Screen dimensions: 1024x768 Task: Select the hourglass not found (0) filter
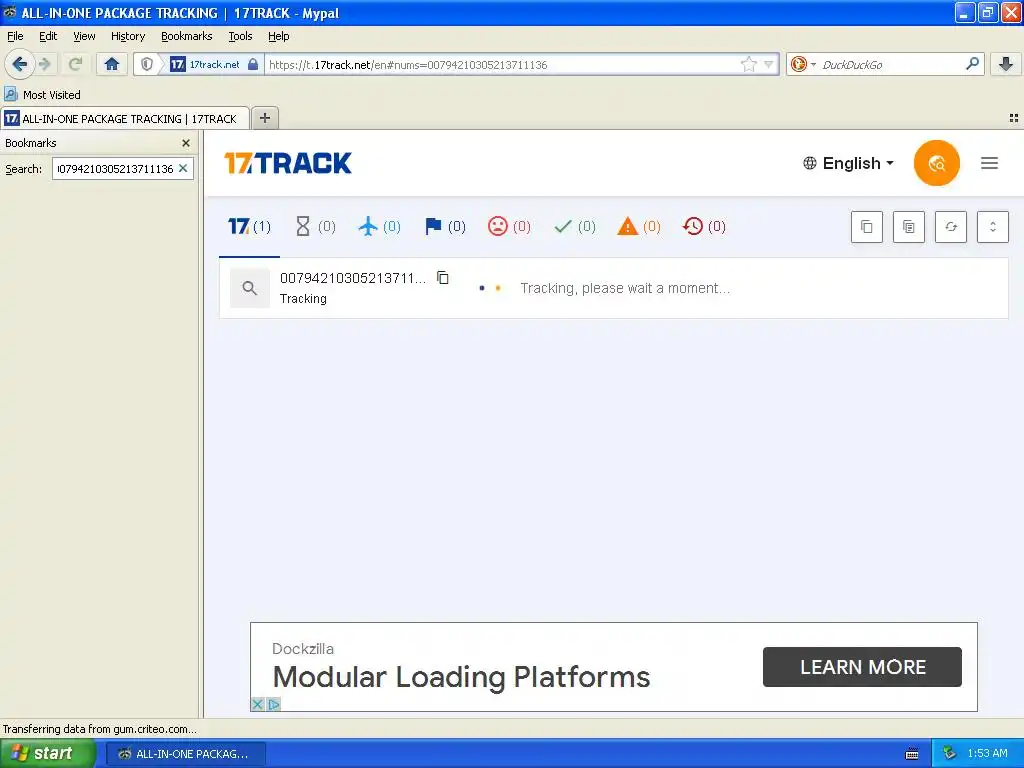315,227
